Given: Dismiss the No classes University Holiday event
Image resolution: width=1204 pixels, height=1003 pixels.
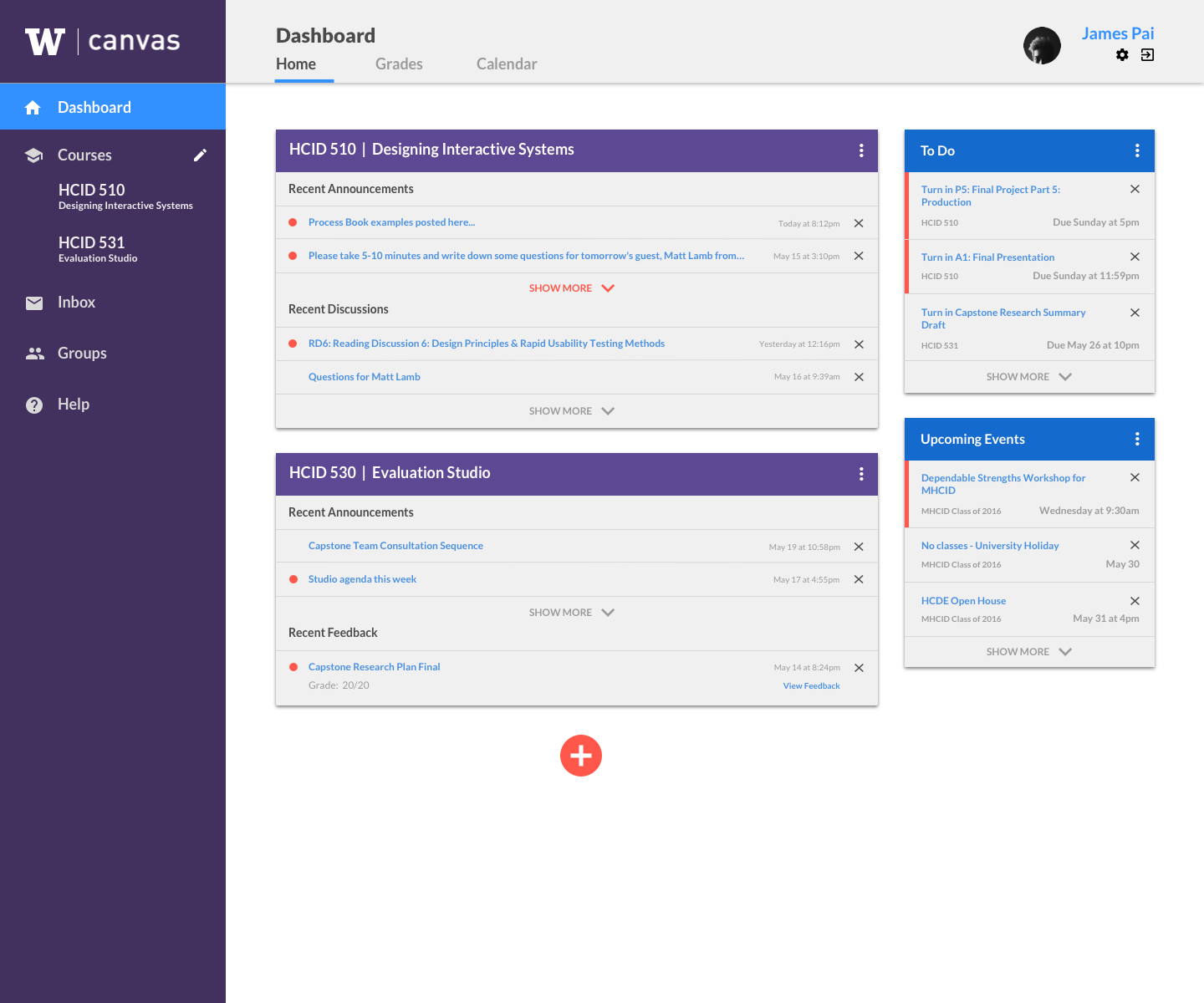Looking at the screenshot, I should (1135, 545).
